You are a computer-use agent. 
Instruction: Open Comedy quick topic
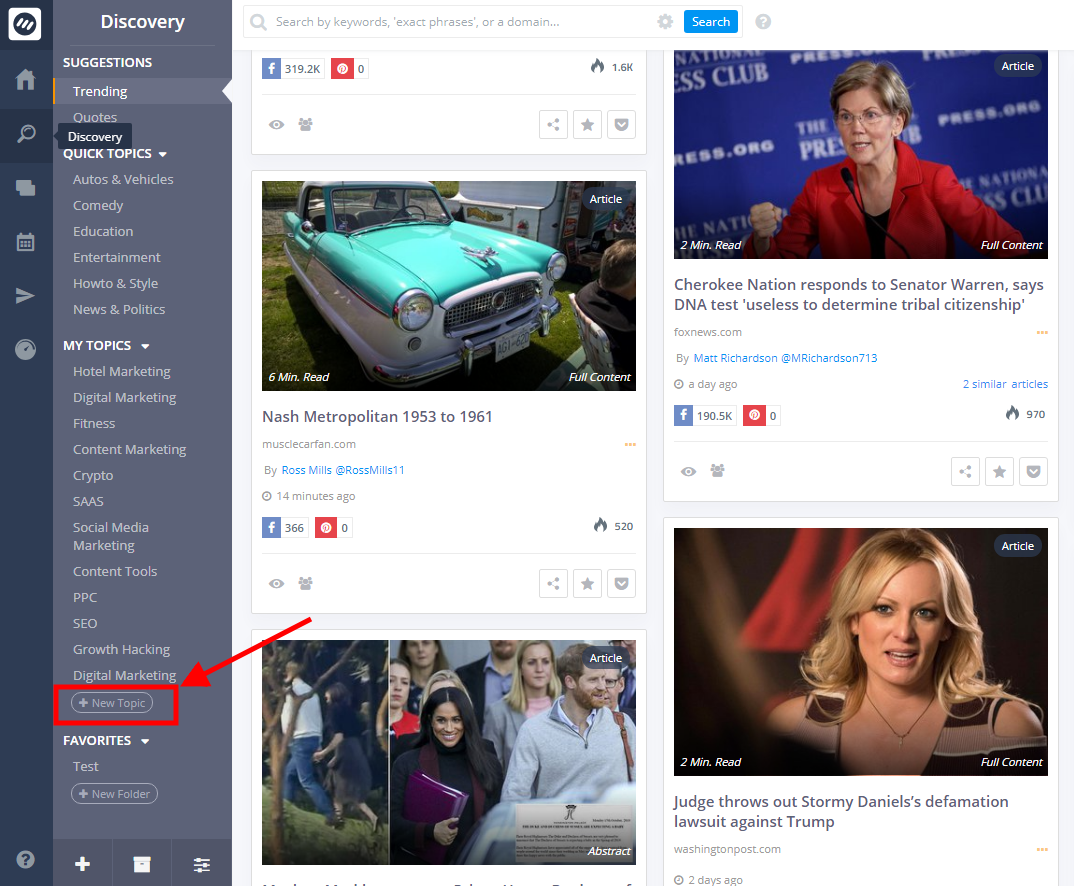tap(98, 205)
